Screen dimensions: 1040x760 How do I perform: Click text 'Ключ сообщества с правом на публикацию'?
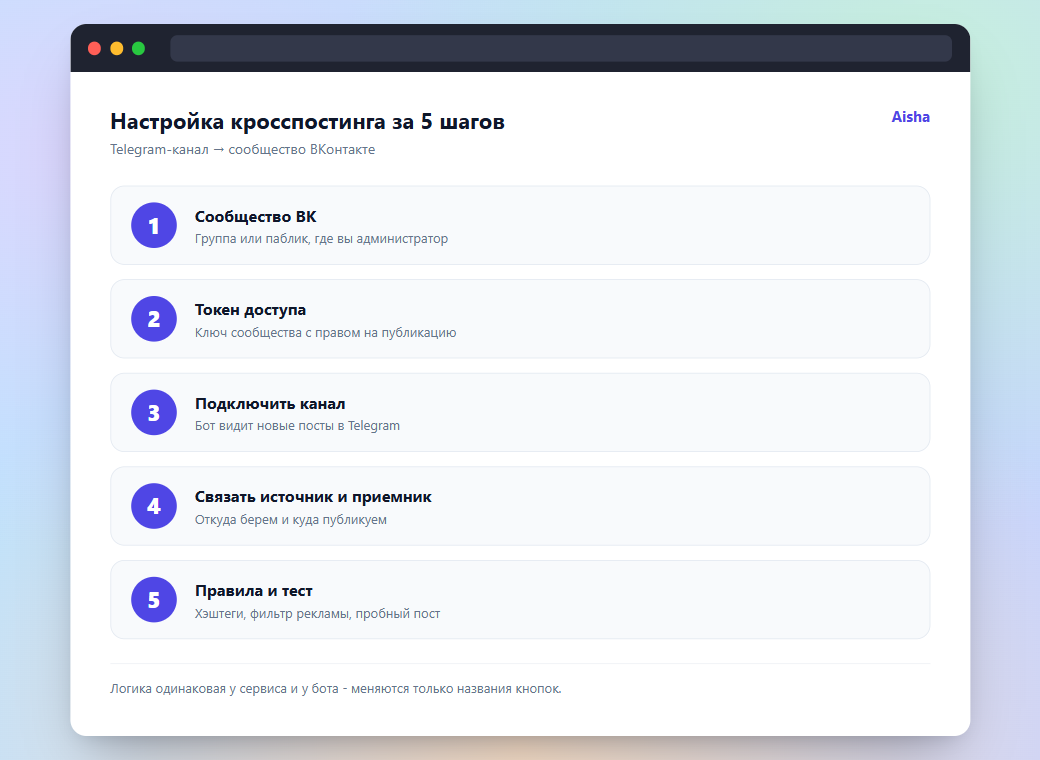(x=325, y=333)
